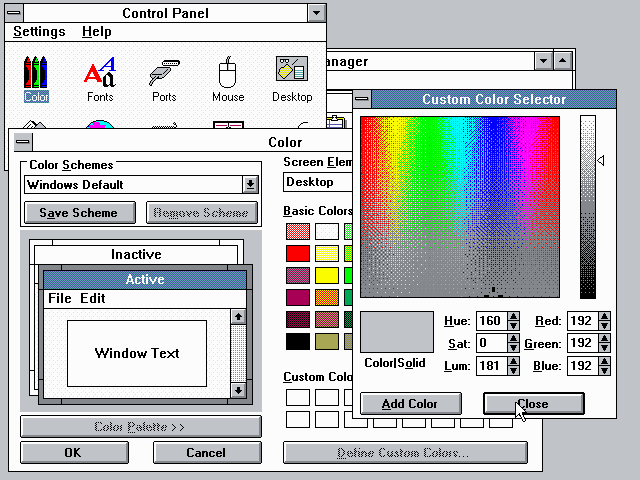Open the Ports settings icon
This screenshot has height=480, width=640.
(164, 73)
